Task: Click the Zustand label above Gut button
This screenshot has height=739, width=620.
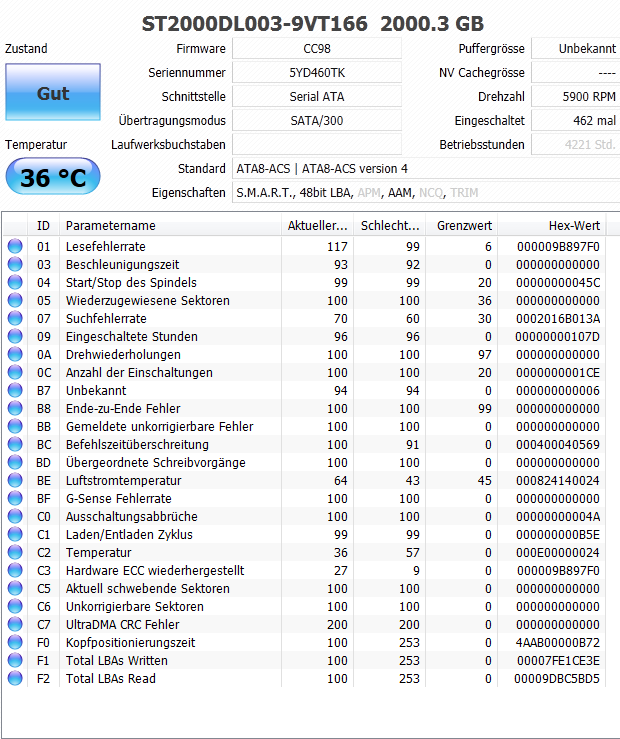Action: point(26,49)
